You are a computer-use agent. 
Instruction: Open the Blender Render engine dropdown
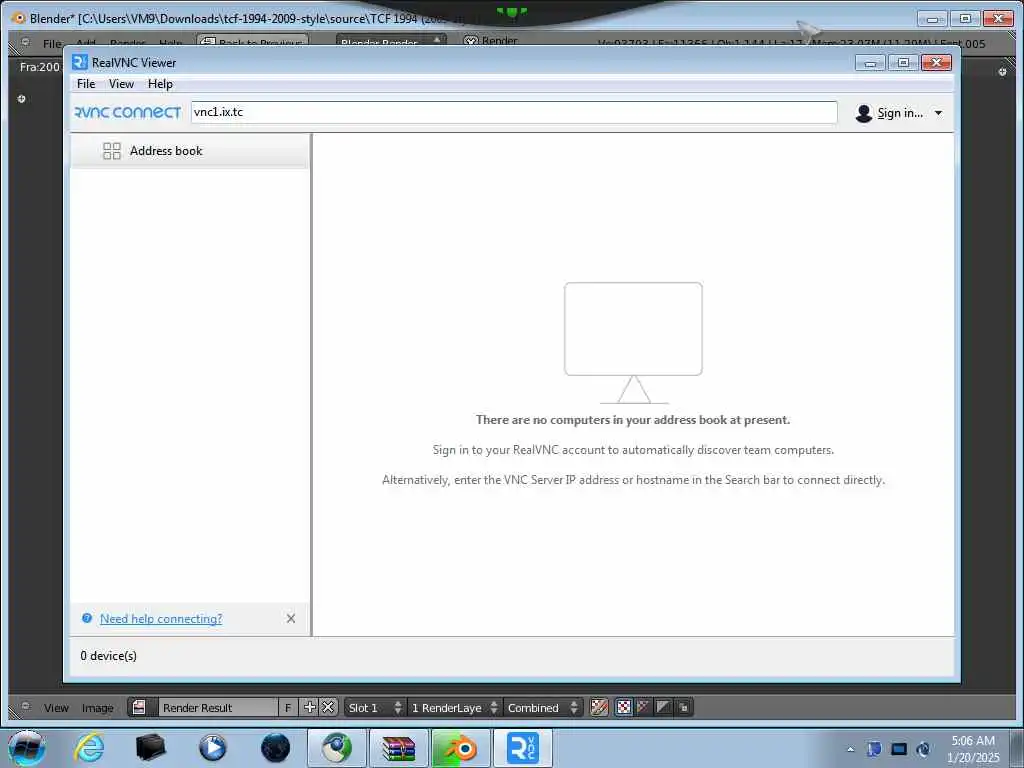pyautogui.click(x=391, y=41)
